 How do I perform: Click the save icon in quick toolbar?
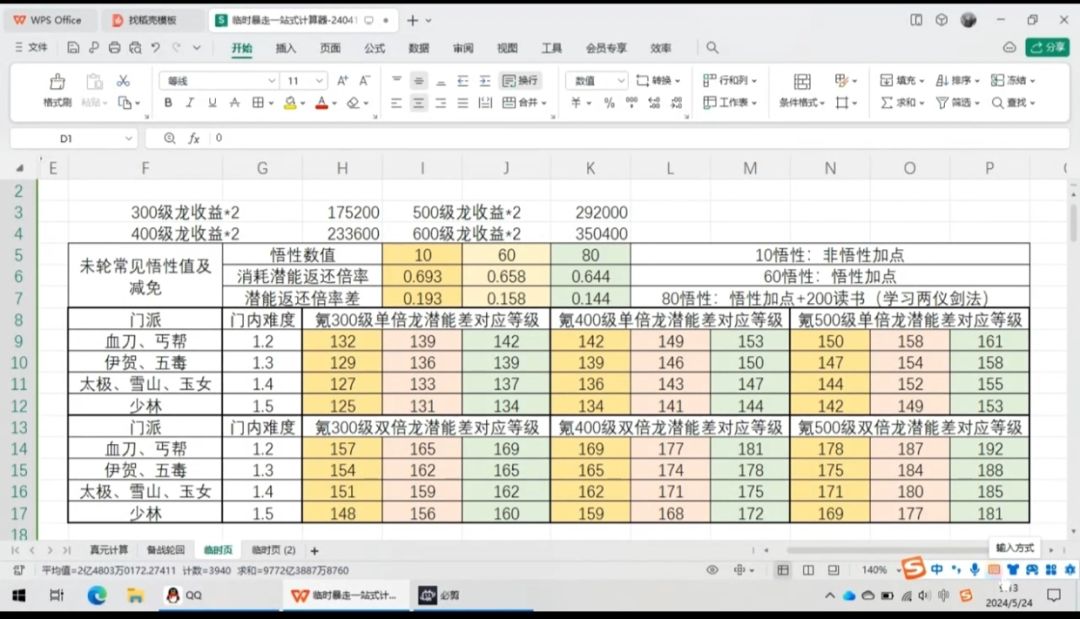73,48
